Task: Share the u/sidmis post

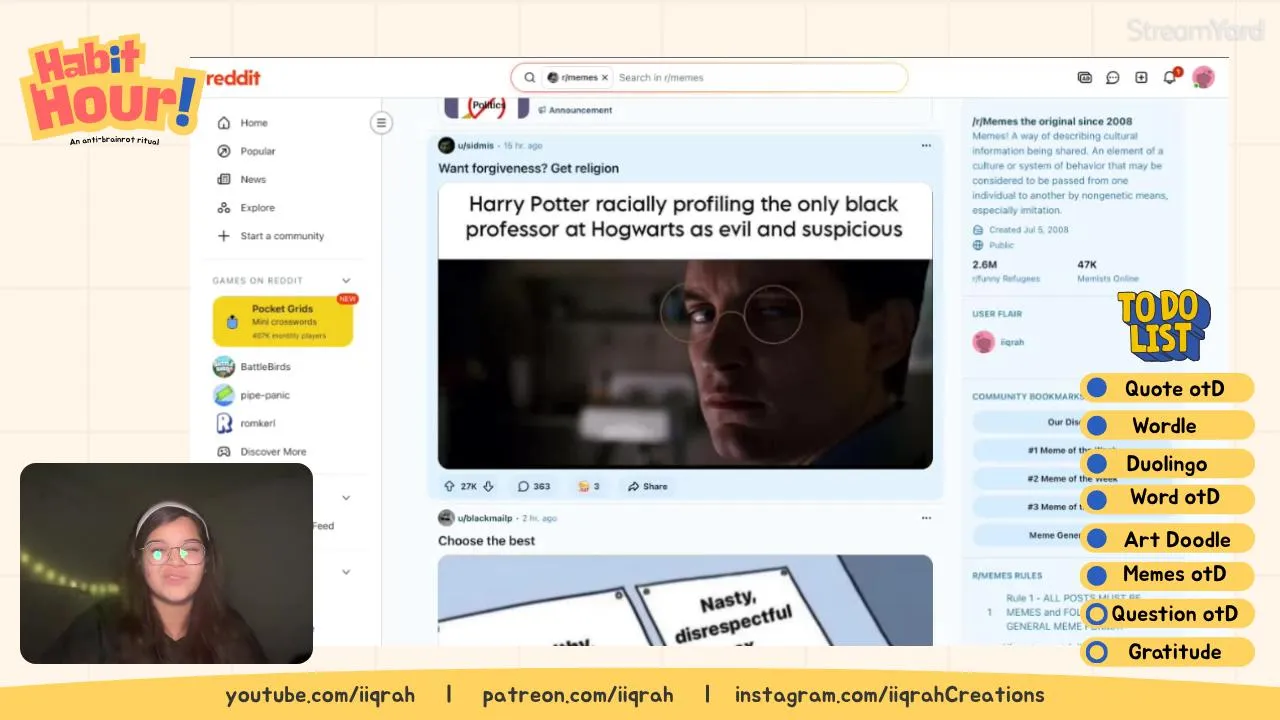Action: coord(648,486)
